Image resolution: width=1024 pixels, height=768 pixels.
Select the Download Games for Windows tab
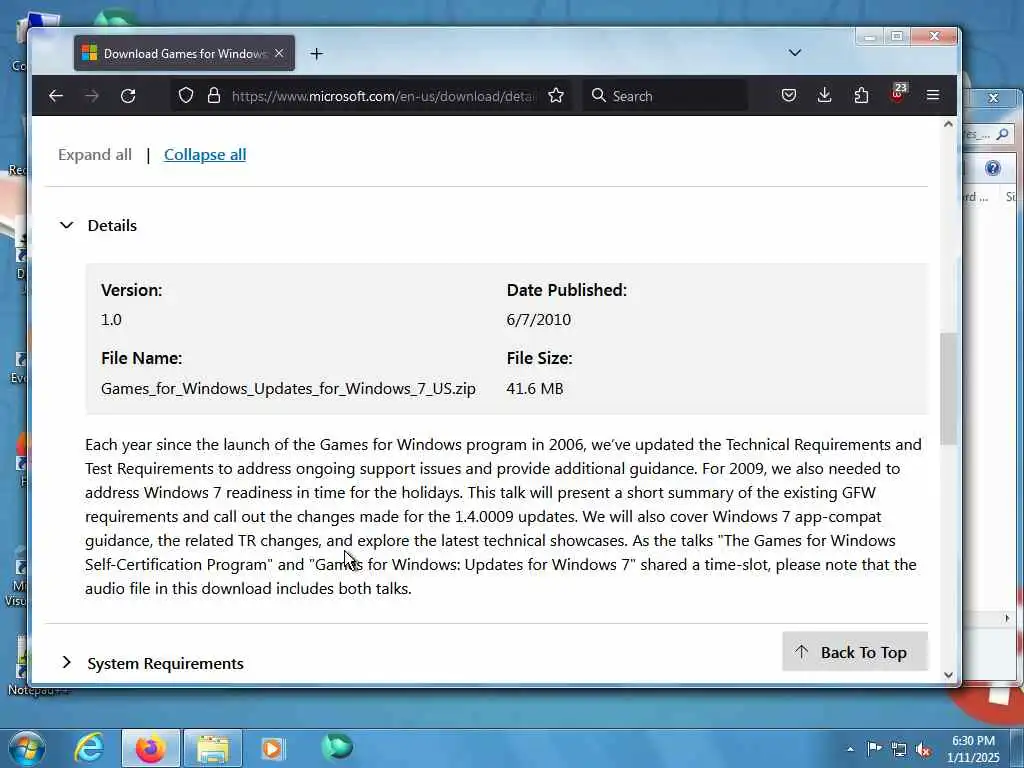tap(184, 54)
